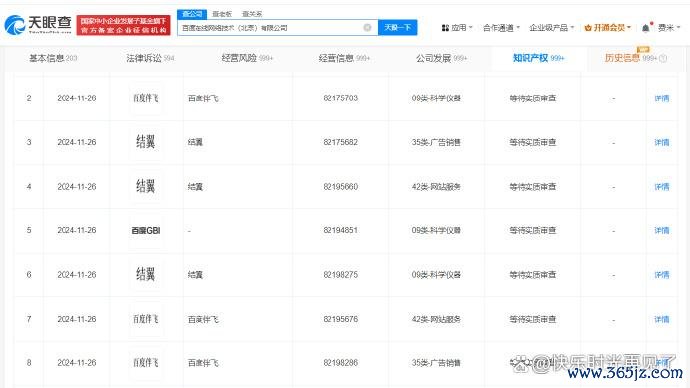The height and width of the screenshot is (388, 690).
Task: Click the 天眼一下 search button
Action: [x=398, y=28]
